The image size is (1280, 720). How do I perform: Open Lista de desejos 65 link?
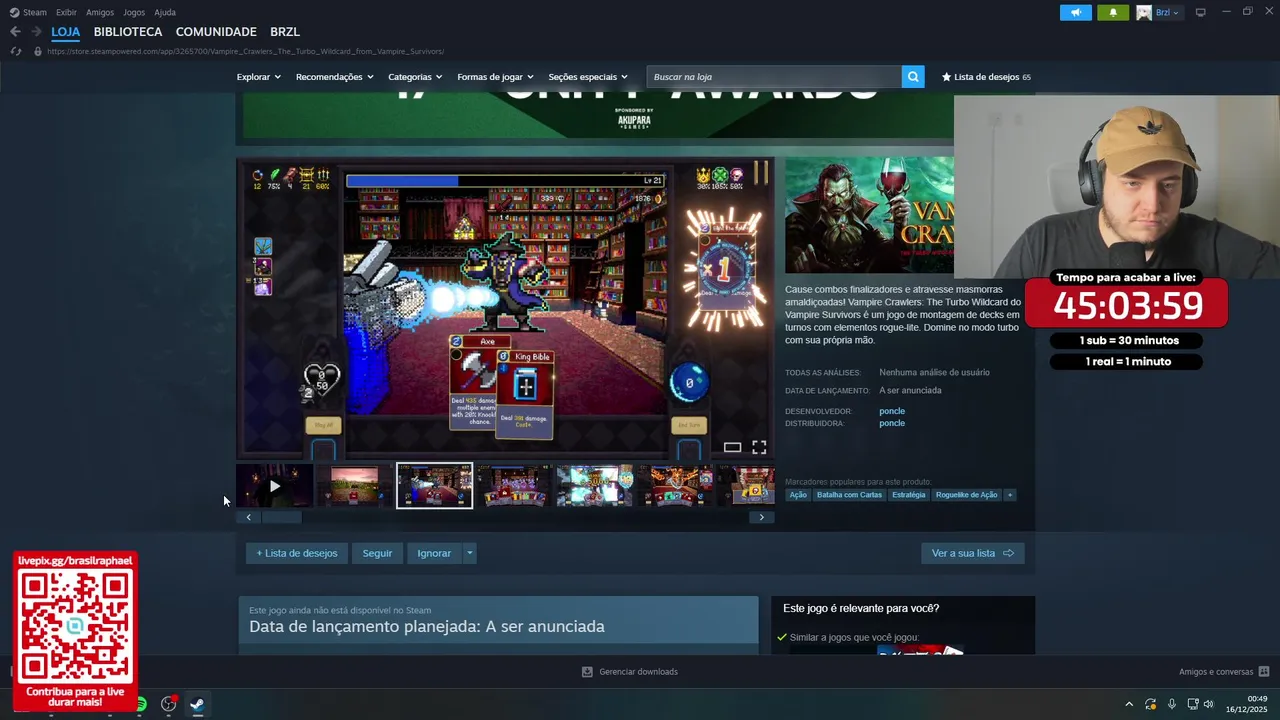point(986,77)
